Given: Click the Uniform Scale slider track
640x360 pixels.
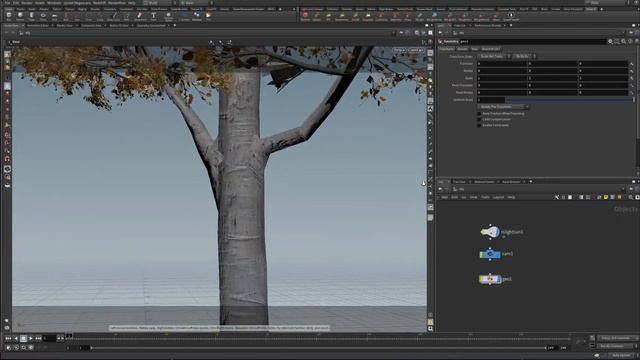Looking at the screenshot, I should pos(569,100).
